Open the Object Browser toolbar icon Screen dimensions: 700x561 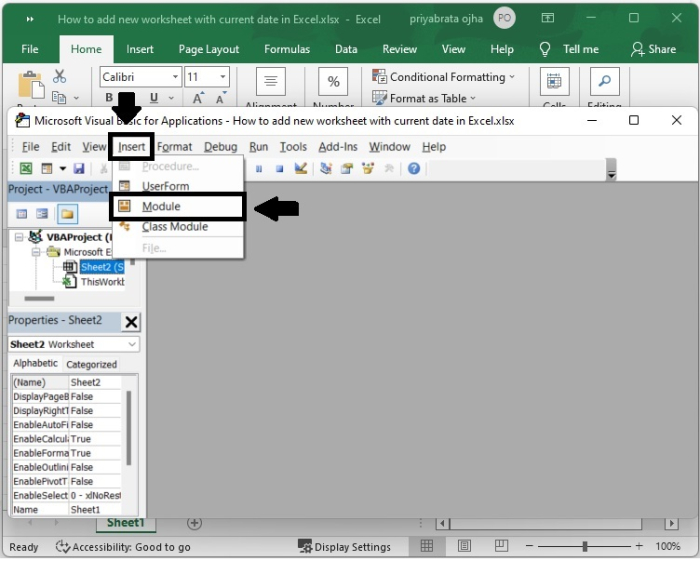click(368, 168)
